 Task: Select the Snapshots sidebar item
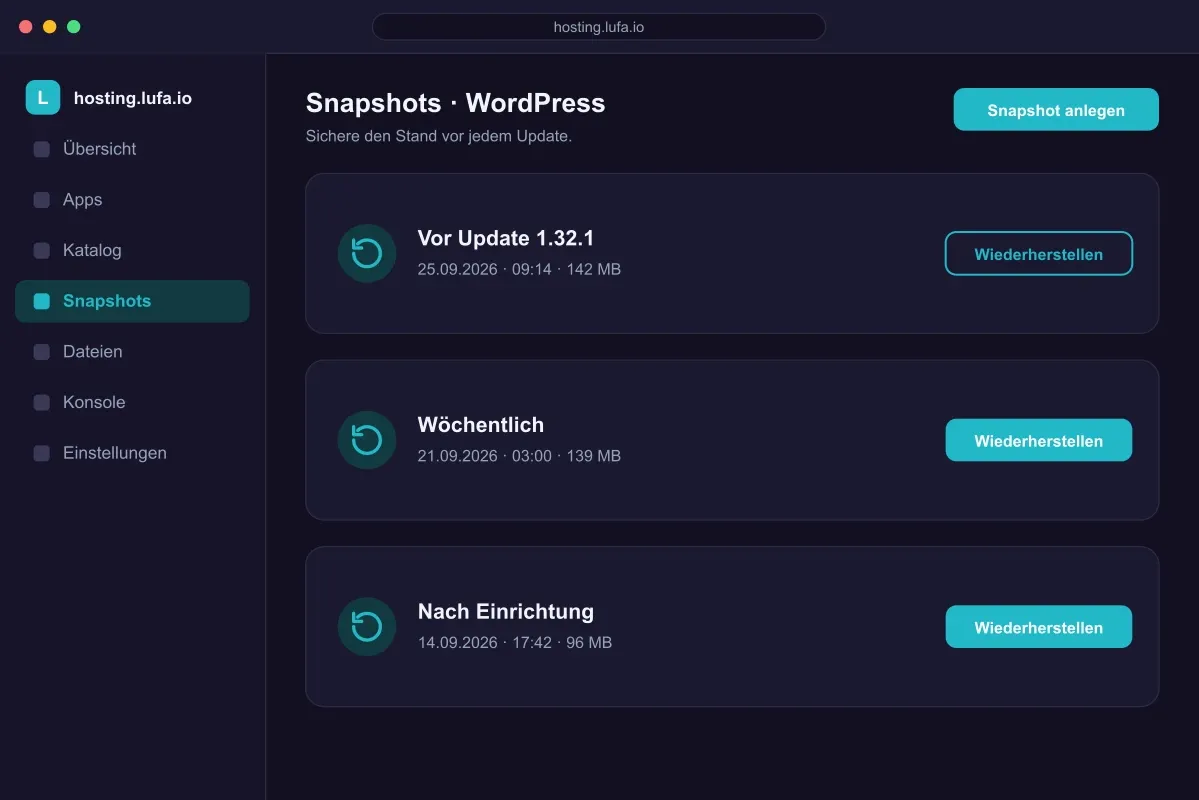coord(132,301)
